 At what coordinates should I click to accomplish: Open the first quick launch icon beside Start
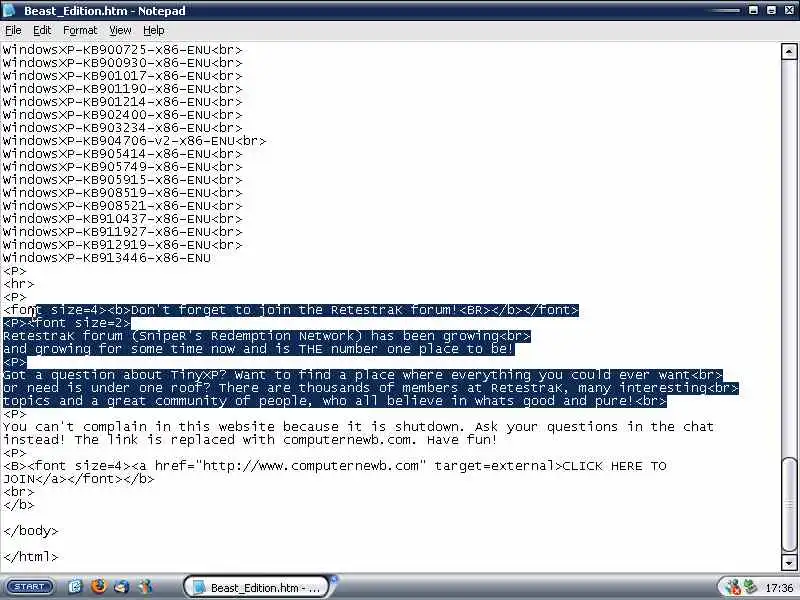pyautogui.click(x=75, y=587)
